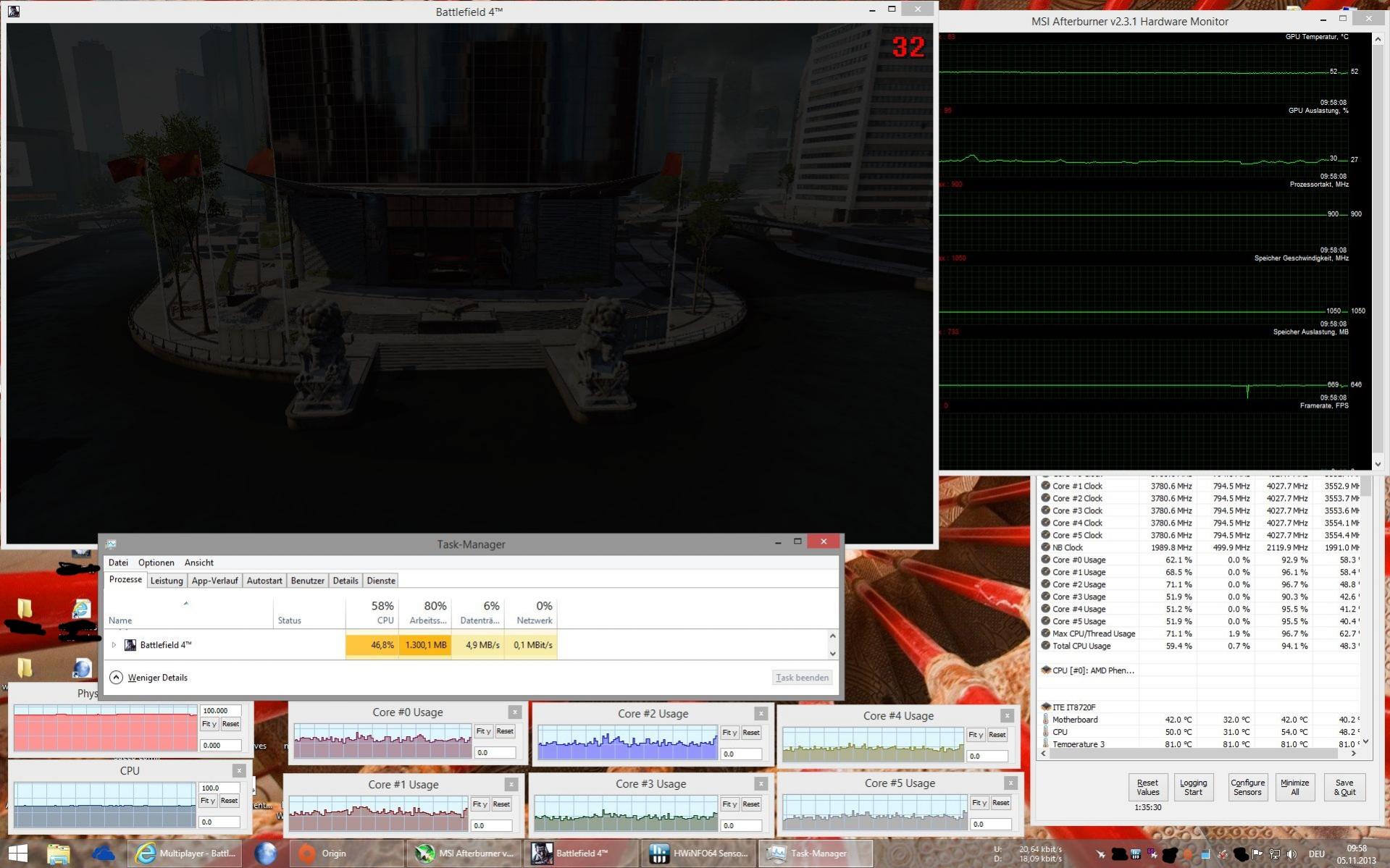Image resolution: width=1390 pixels, height=868 pixels.
Task: Open the Datei menu in Task-Manager
Action: (x=118, y=562)
